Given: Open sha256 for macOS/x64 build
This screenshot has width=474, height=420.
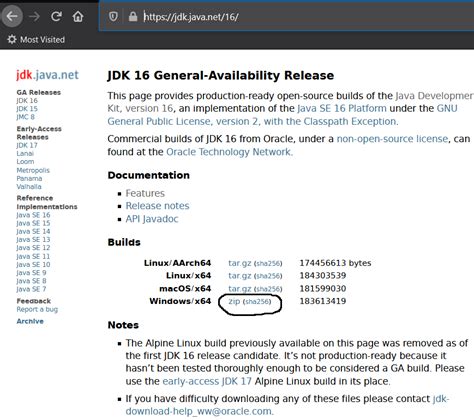Looking at the screenshot, I should [268, 289].
